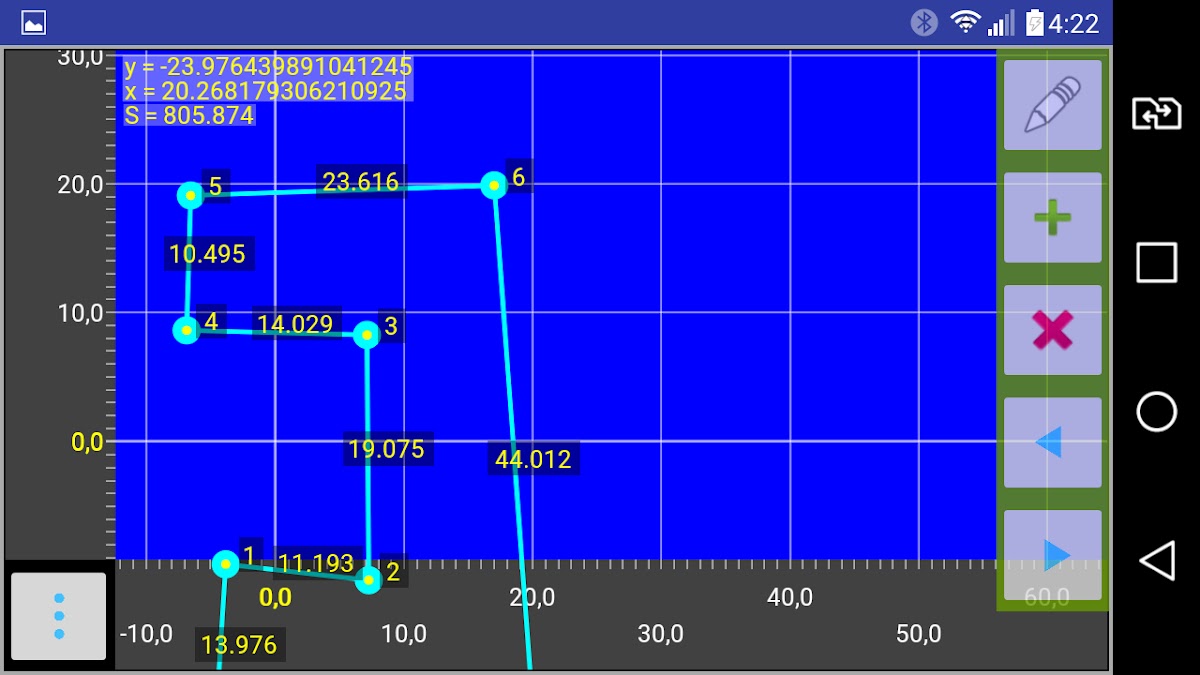The width and height of the screenshot is (1200, 675).
Task: Select vertex point 5 on graph
Action: (190, 195)
